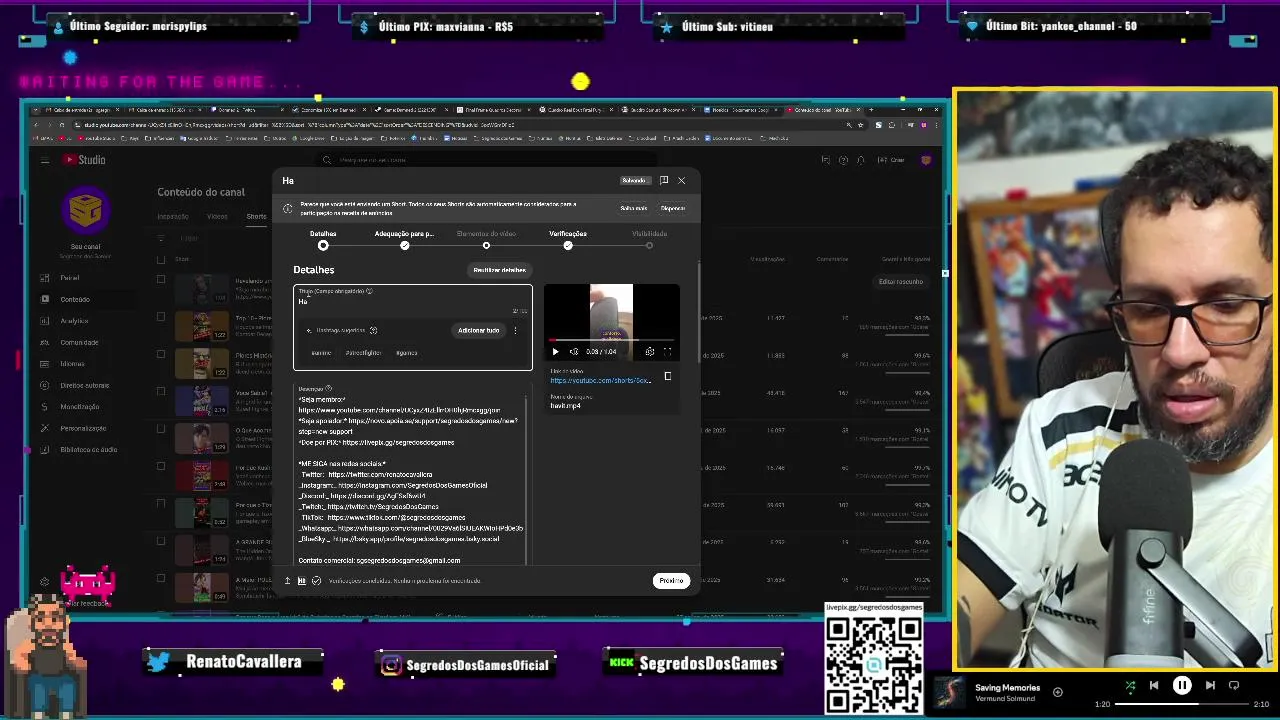The height and width of the screenshot is (720, 1280).
Task: Click the 'Saving Memories' album art
Action: coord(950,692)
